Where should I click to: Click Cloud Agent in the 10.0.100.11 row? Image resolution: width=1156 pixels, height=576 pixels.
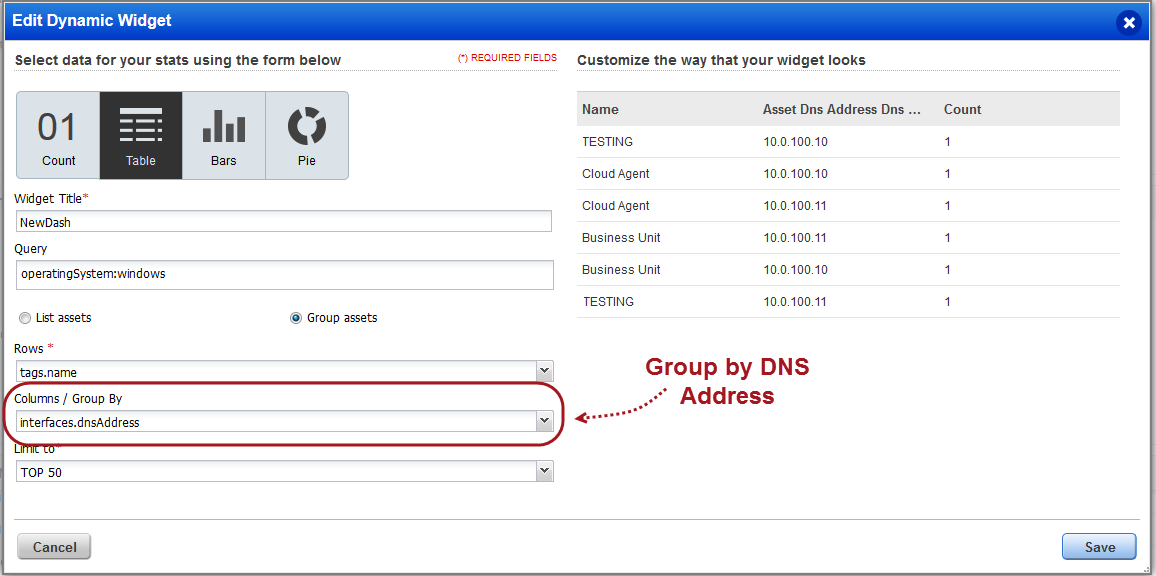pyautogui.click(x=616, y=206)
